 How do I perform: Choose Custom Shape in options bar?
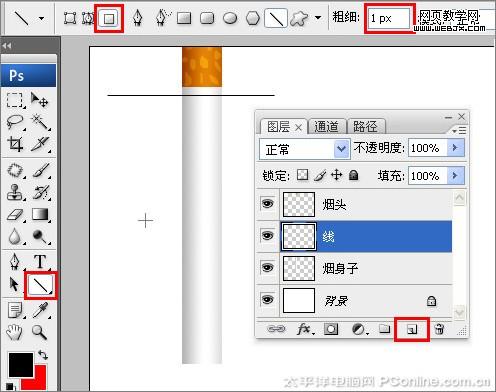pyautogui.click(x=299, y=18)
